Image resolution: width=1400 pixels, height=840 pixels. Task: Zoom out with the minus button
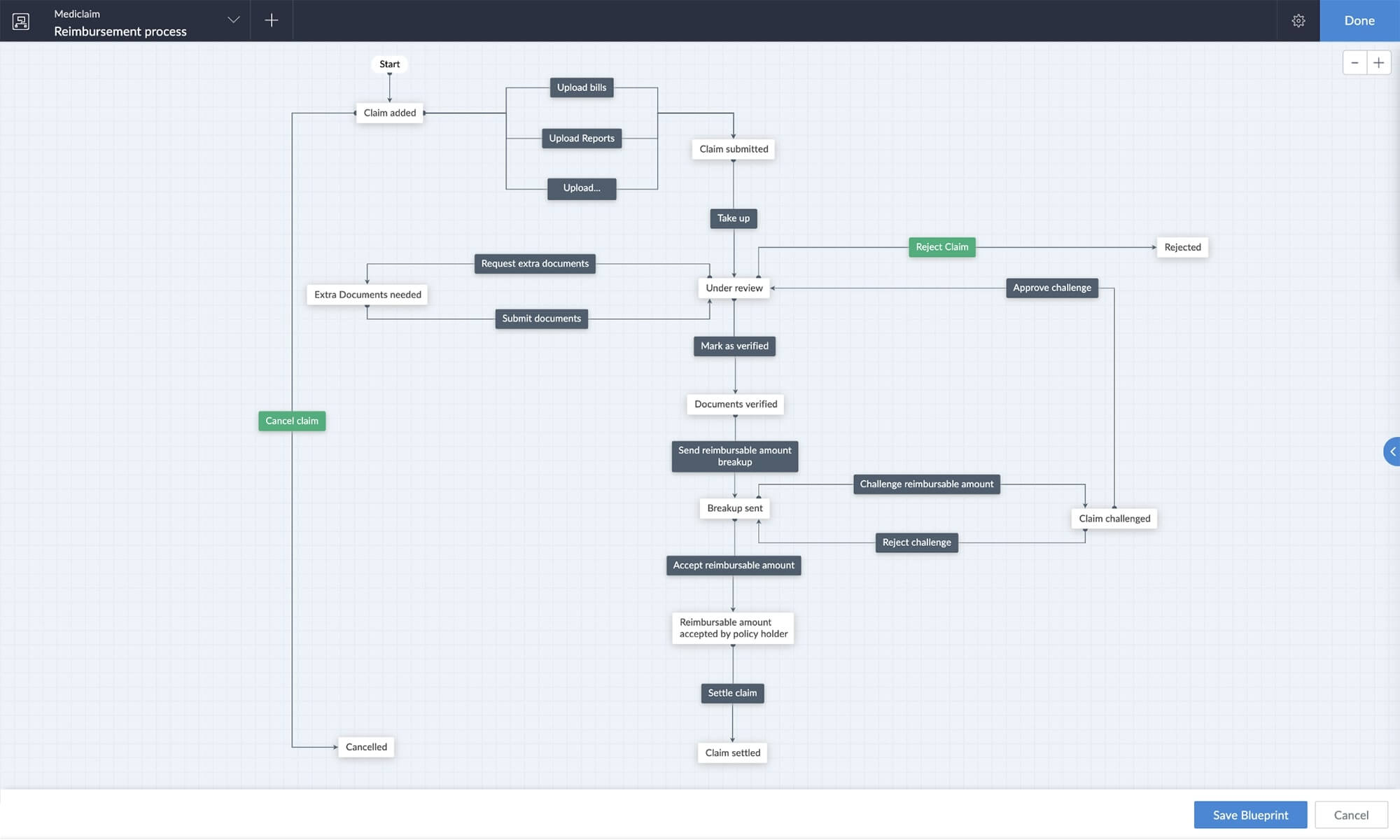(x=1354, y=63)
